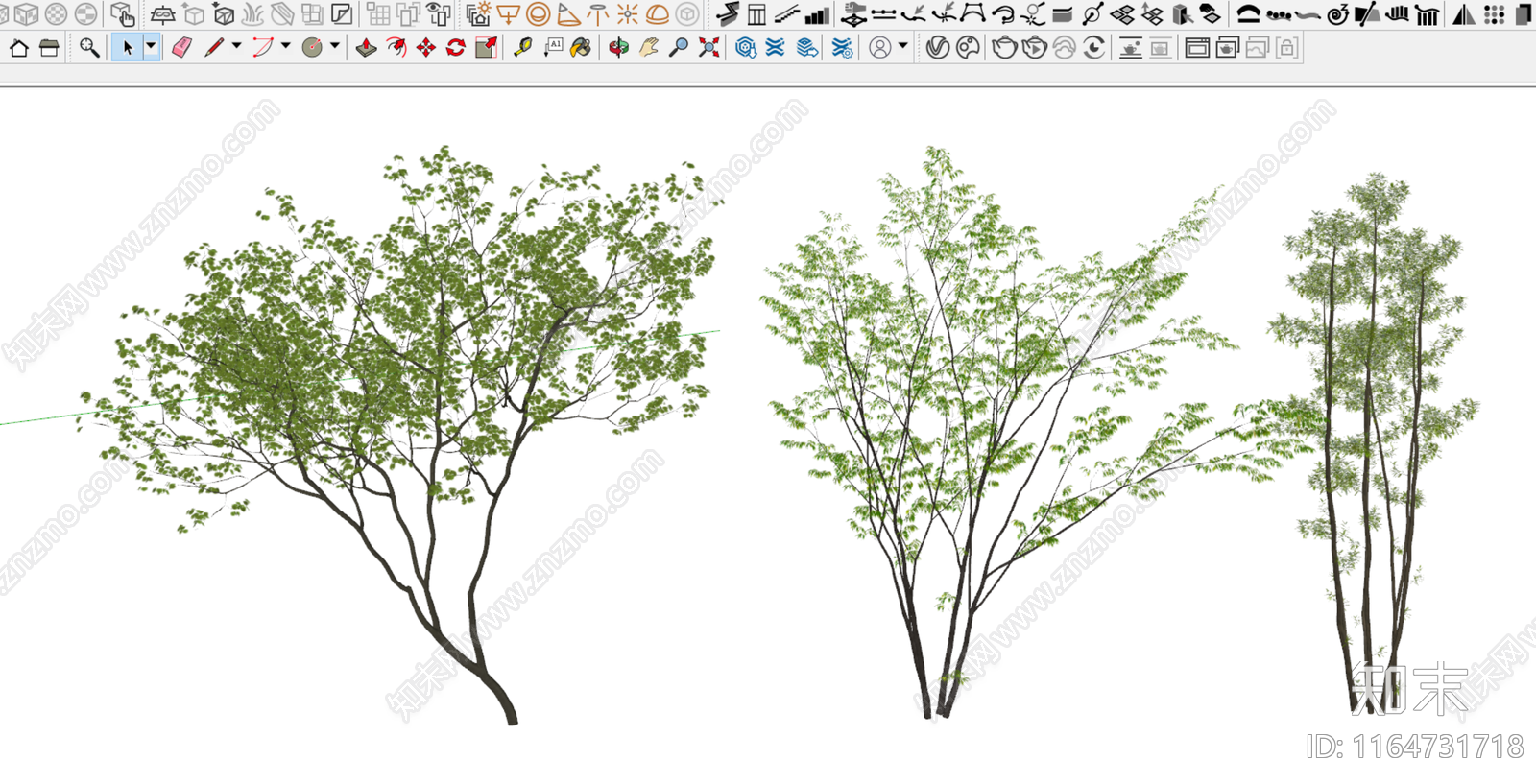Select the Tape Measure tool
The width and height of the screenshot is (1536, 784).
tap(522, 47)
